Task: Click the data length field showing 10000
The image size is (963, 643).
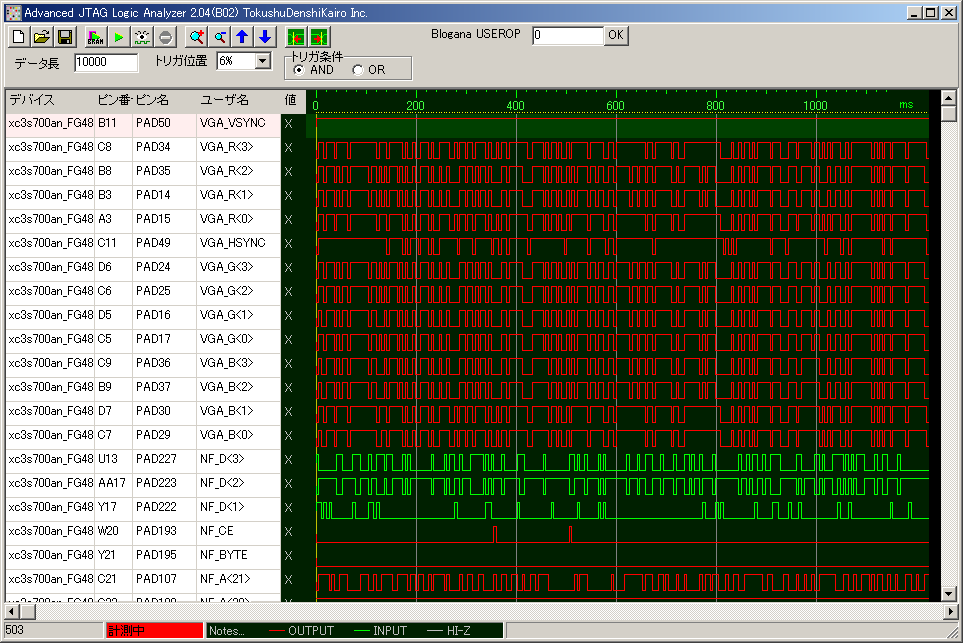Action: pos(105,63)
